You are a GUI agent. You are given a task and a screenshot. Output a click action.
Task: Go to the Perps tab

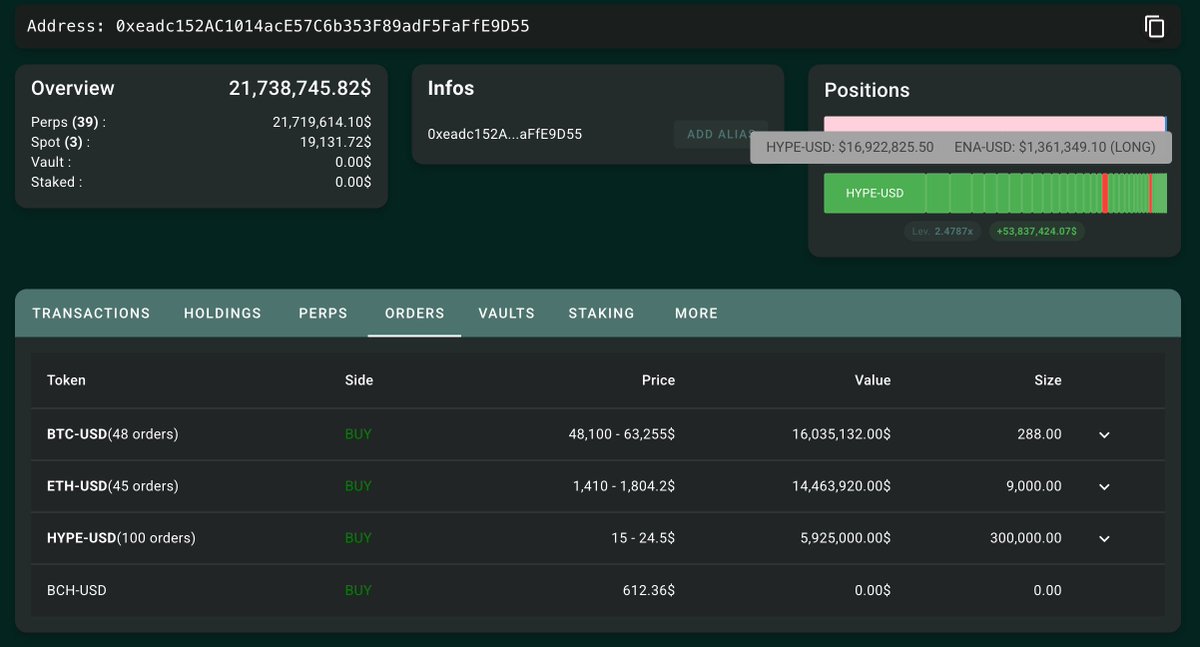(323, 313)
